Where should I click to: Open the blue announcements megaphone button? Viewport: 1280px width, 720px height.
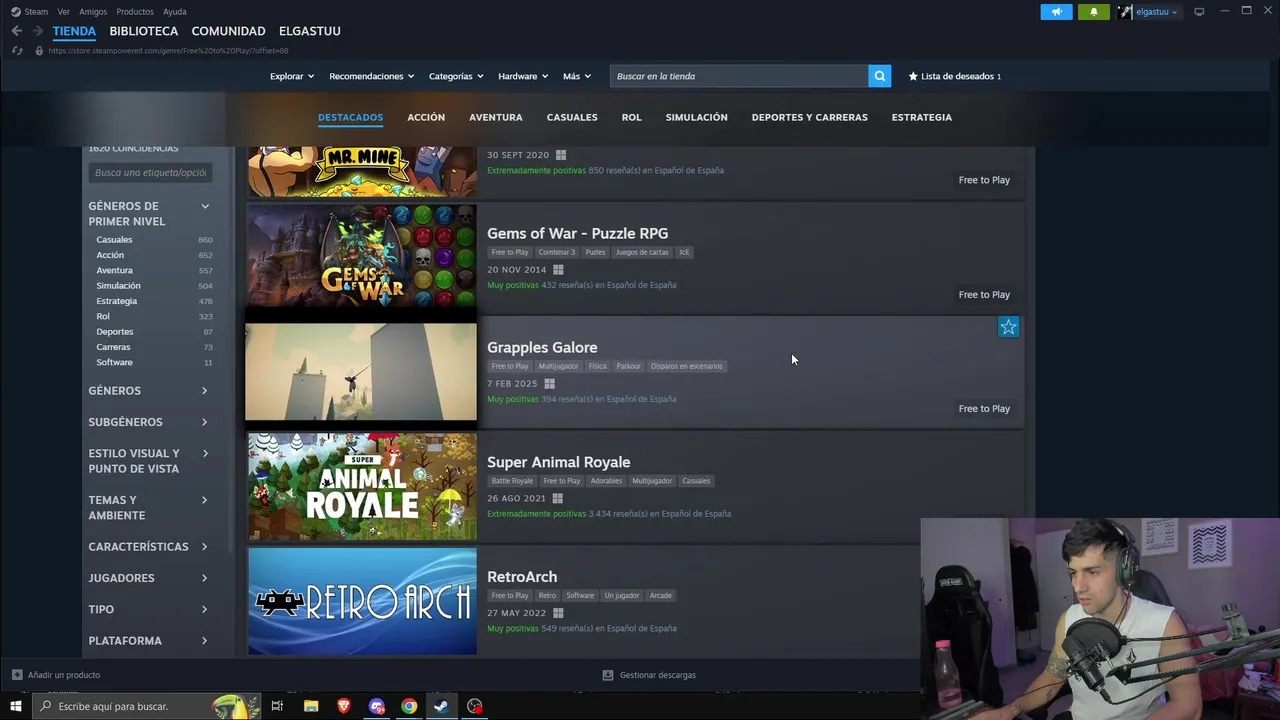pyautogui.click(x=1056, y=12)
